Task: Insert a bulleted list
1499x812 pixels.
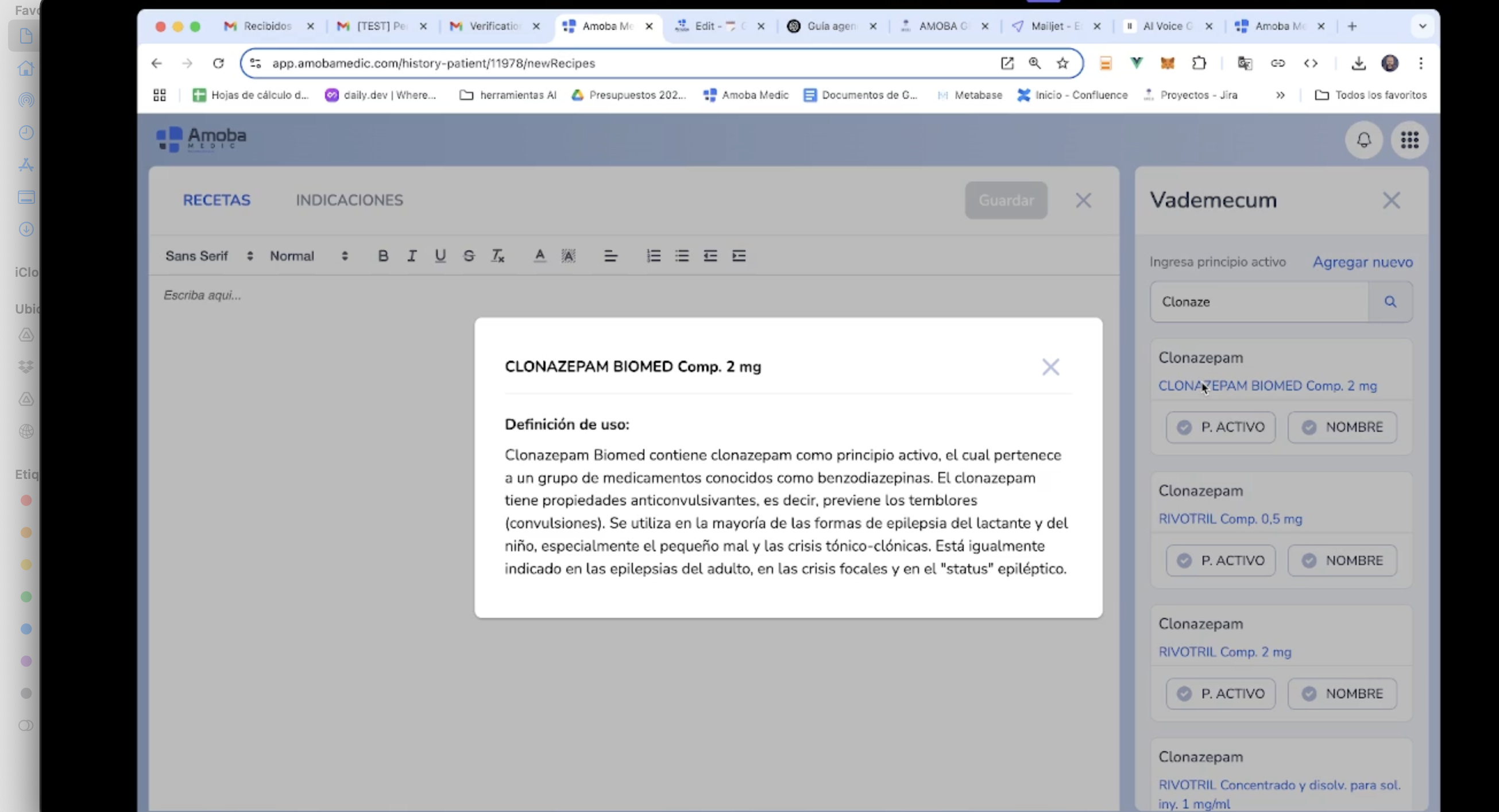Action: [681, 256]
